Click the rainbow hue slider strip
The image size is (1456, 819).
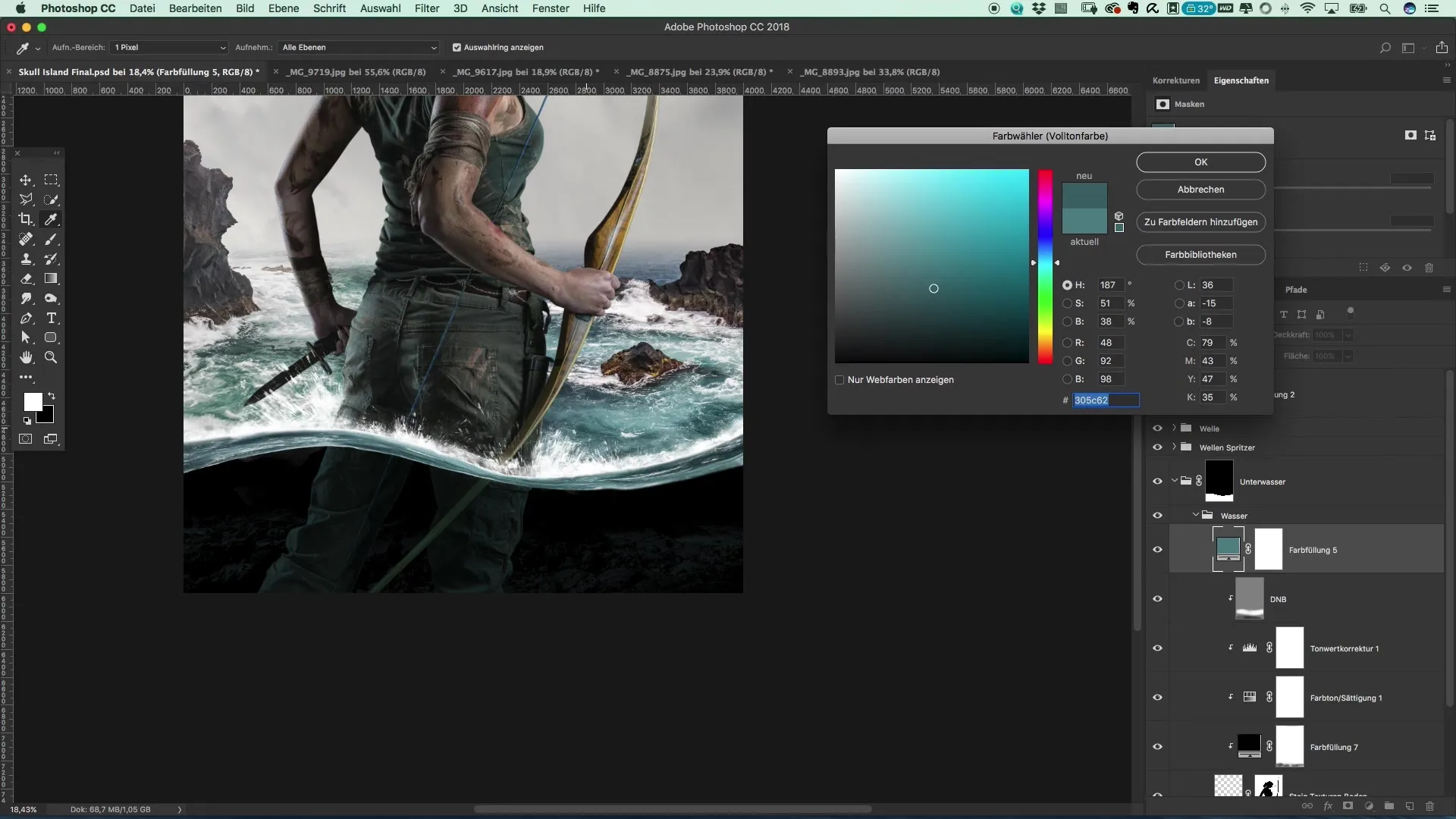(x=1045, y=266)
